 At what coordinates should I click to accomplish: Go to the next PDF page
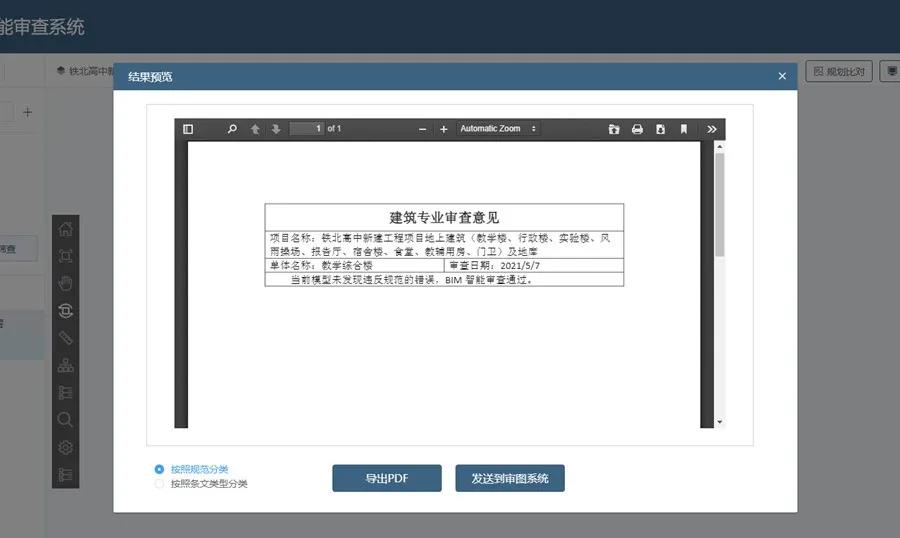[x=276, y=129]
